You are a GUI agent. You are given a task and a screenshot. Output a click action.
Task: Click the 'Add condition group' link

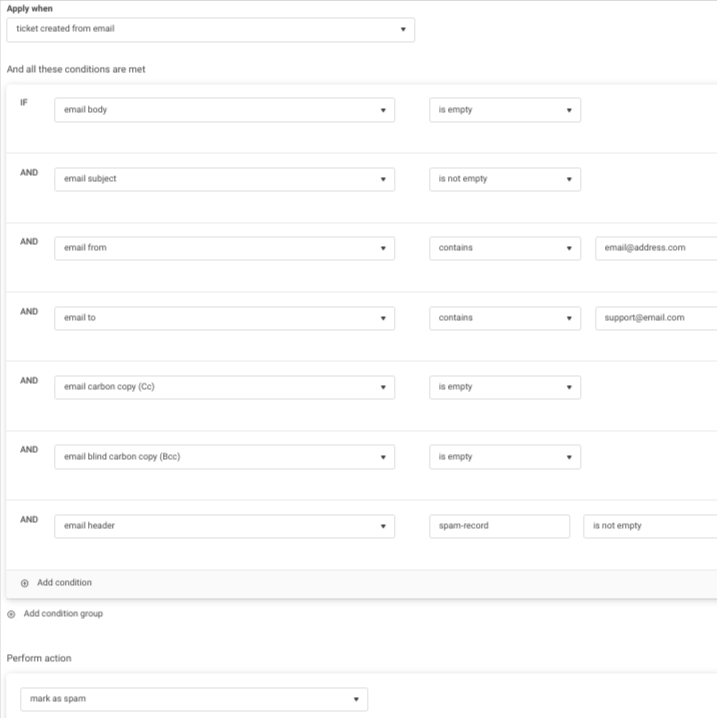tap(63, 614)
